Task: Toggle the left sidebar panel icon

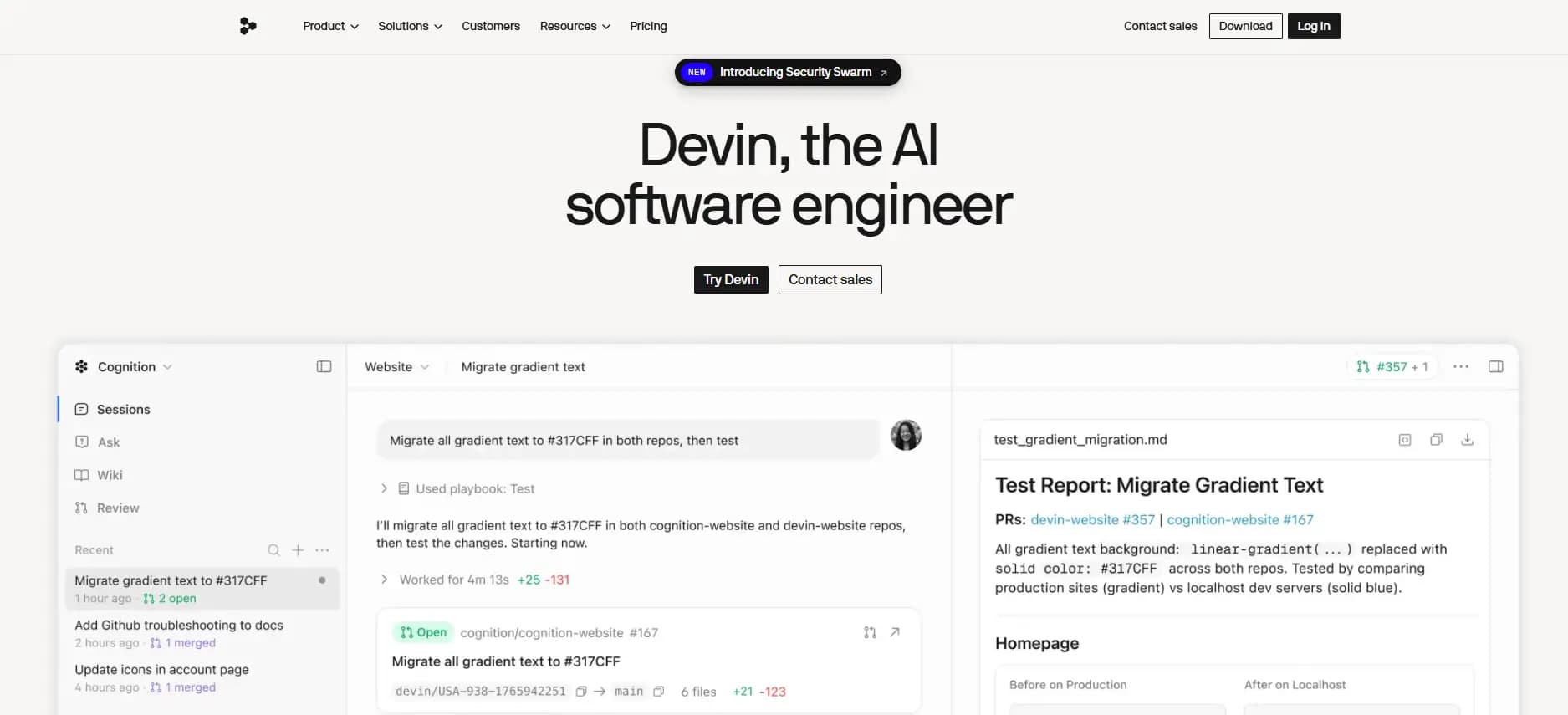Action: [324, 367]
